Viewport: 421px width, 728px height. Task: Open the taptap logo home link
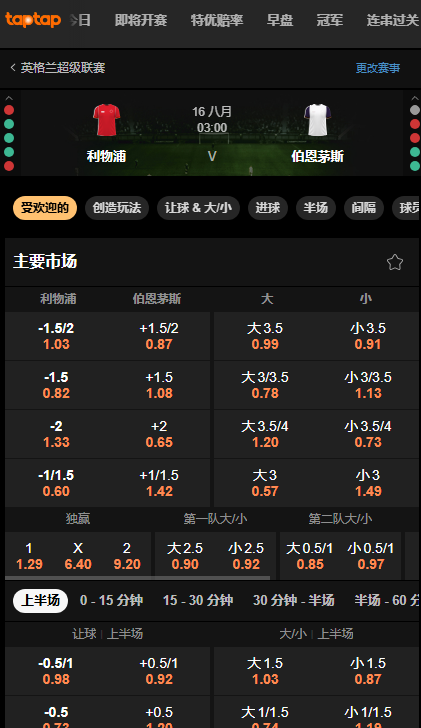point(33,20)
